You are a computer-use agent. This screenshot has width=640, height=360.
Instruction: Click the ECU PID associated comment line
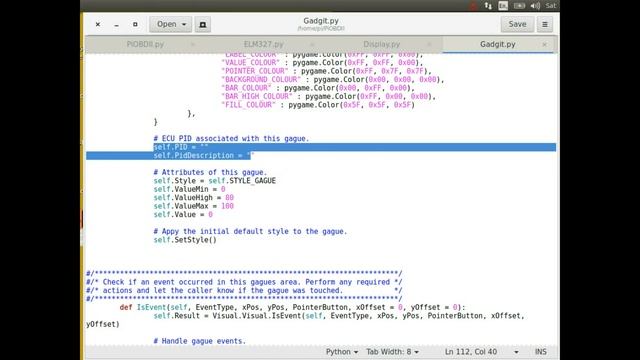tap(231, 139)
